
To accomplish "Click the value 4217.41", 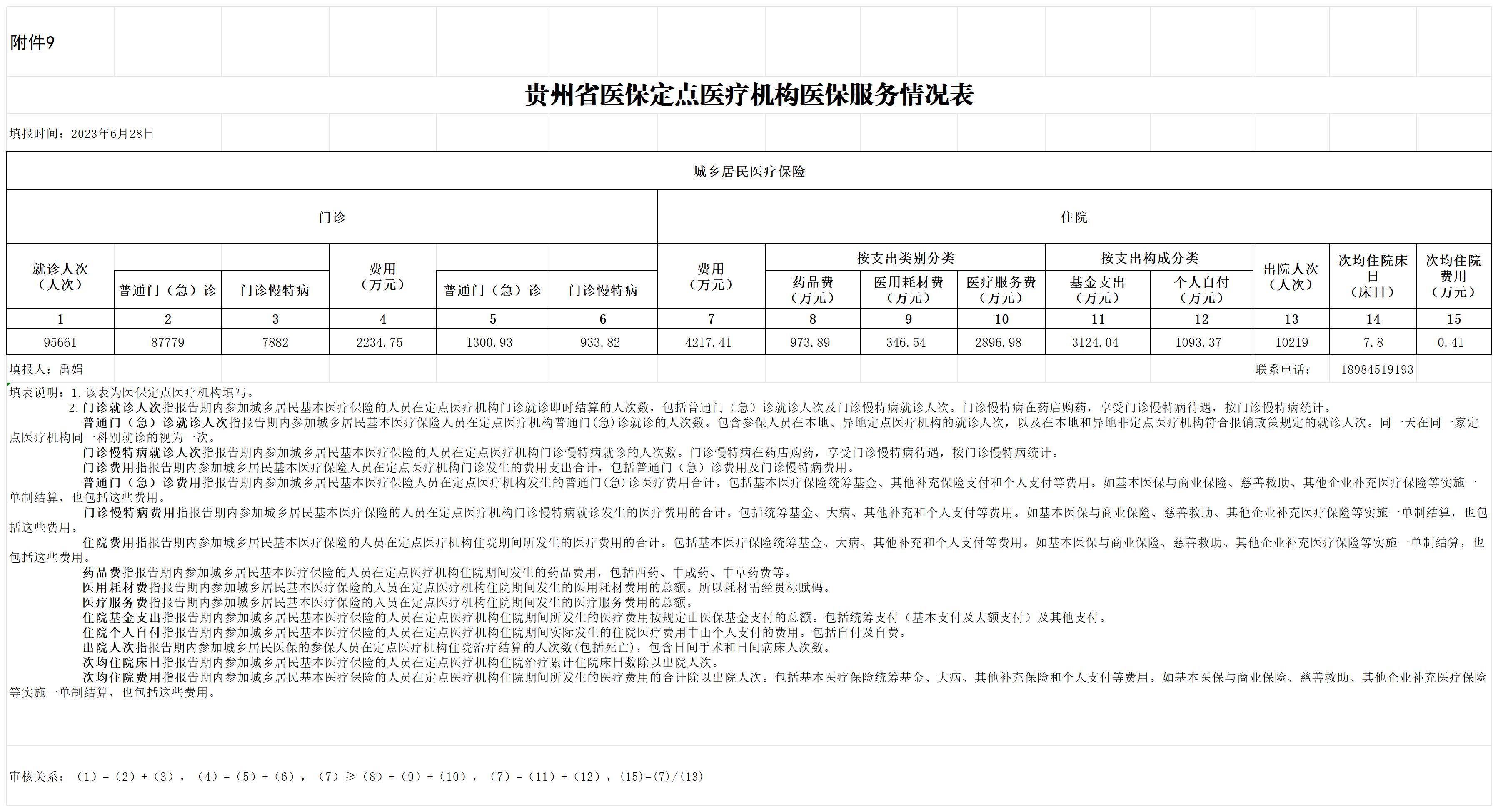I will point(708,342).
